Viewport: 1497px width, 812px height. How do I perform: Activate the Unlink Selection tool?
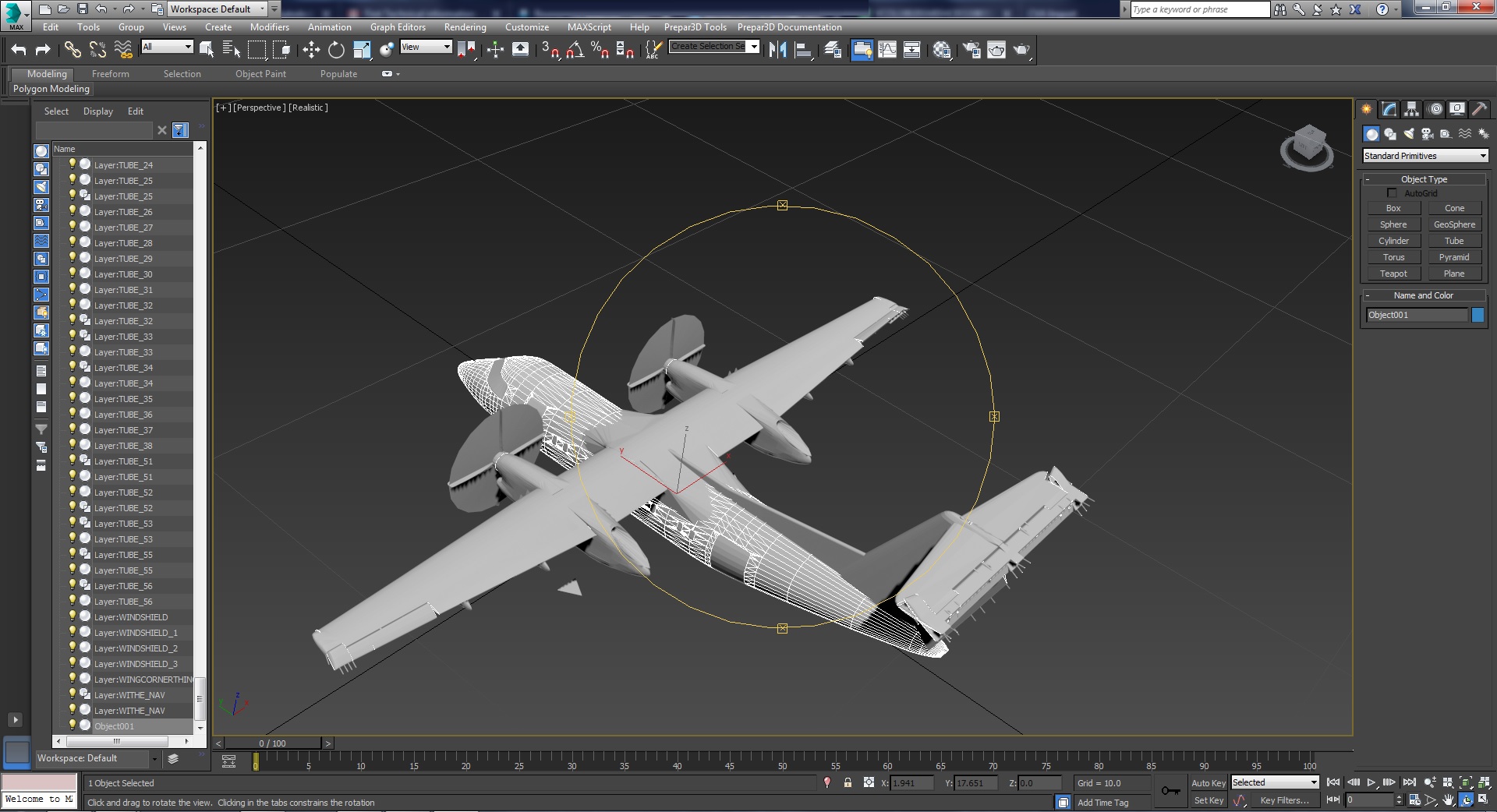(97, 50)
